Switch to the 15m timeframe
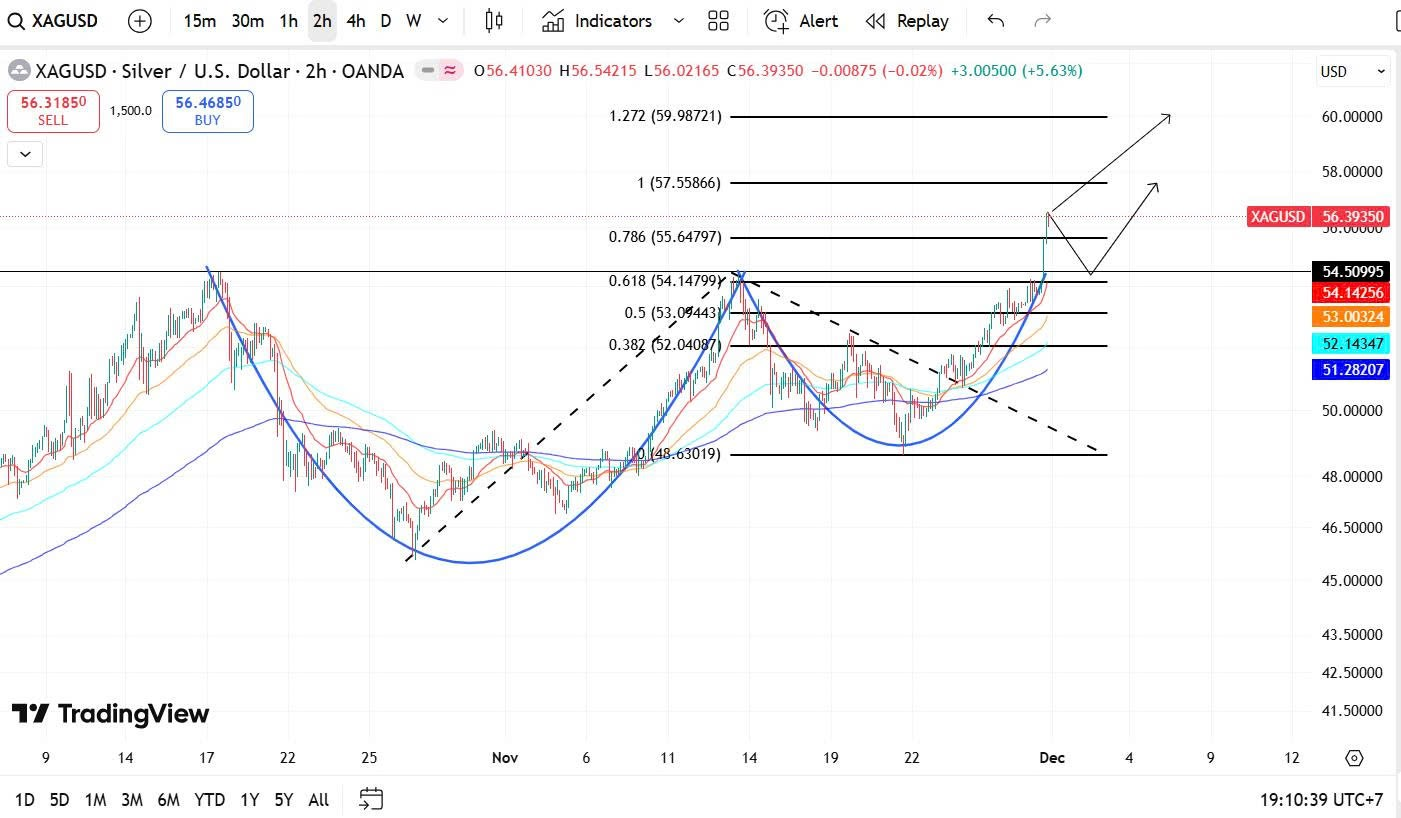This screenshot has width=1401, height=818. [x=199, y=21]
